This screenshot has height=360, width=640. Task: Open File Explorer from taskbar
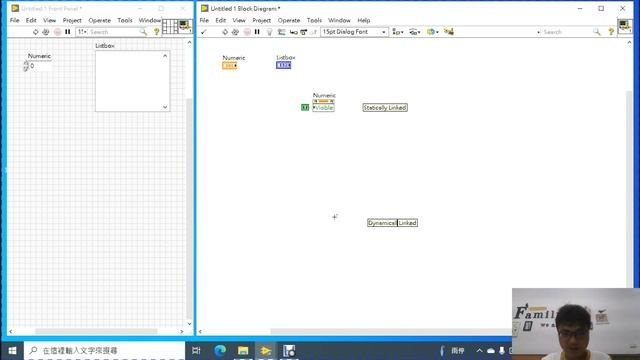(x=243, y=351)
